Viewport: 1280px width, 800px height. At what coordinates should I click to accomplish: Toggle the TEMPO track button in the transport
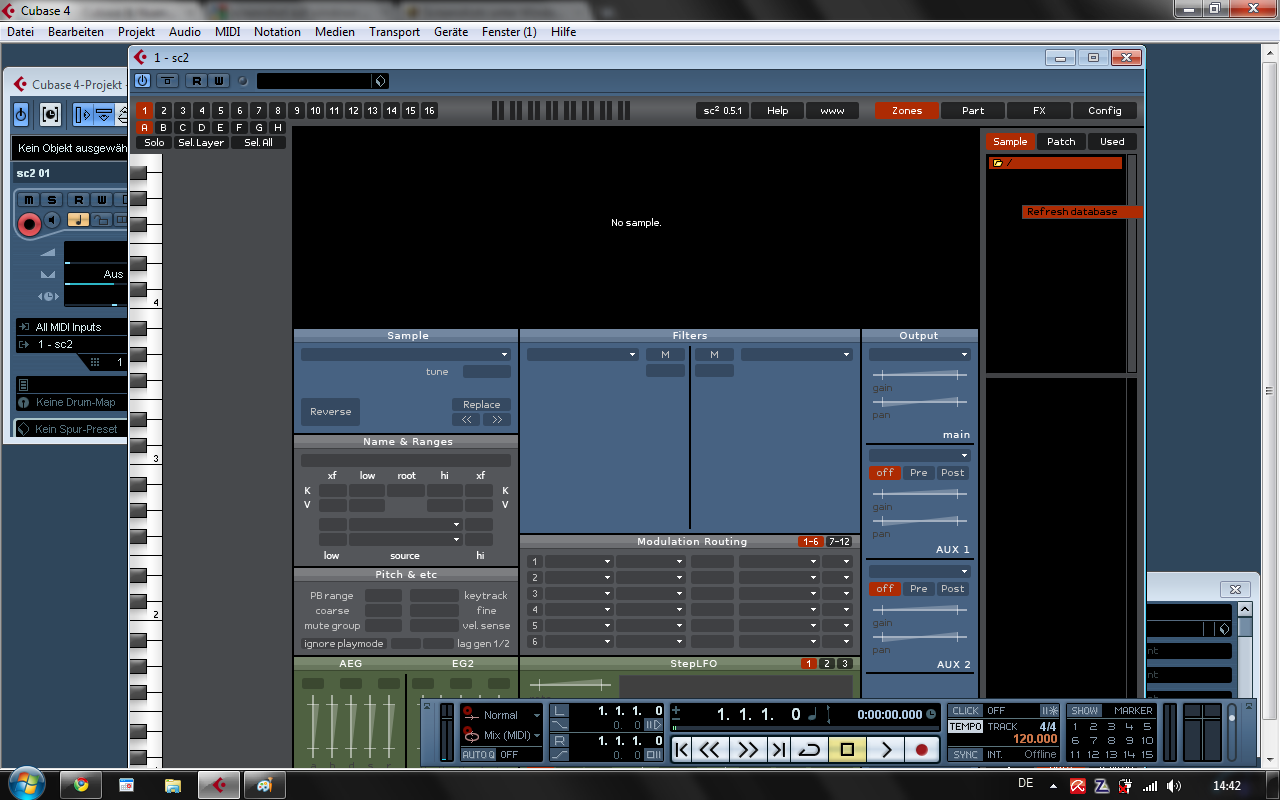click(x=965, y=726)
